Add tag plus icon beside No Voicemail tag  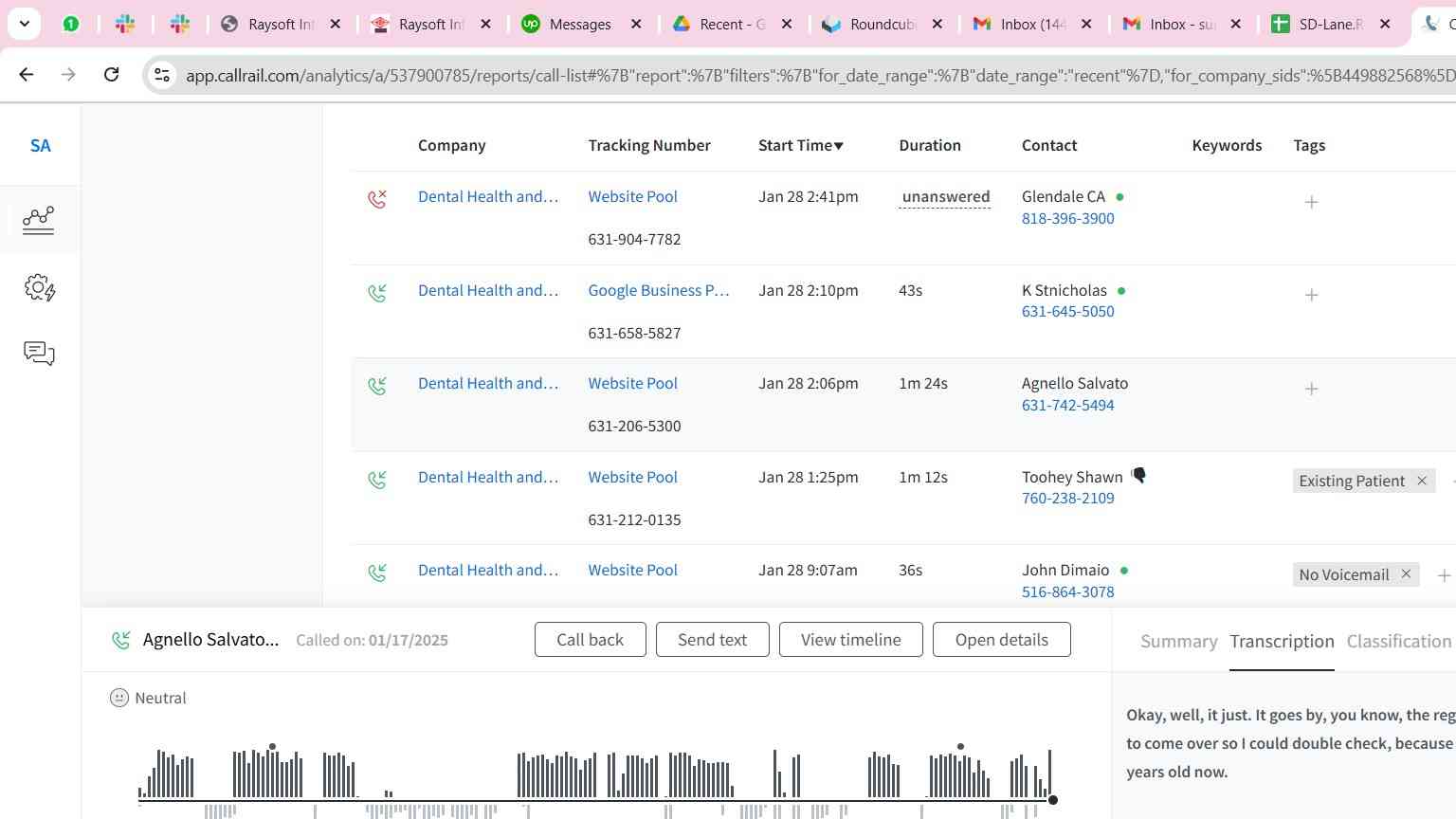1444,575
